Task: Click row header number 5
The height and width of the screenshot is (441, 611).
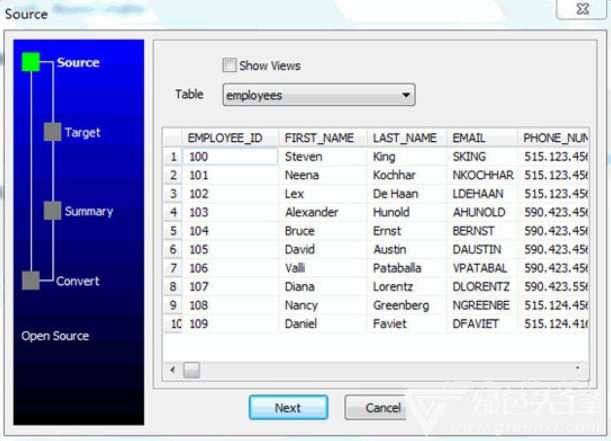Action: point(173,231)
